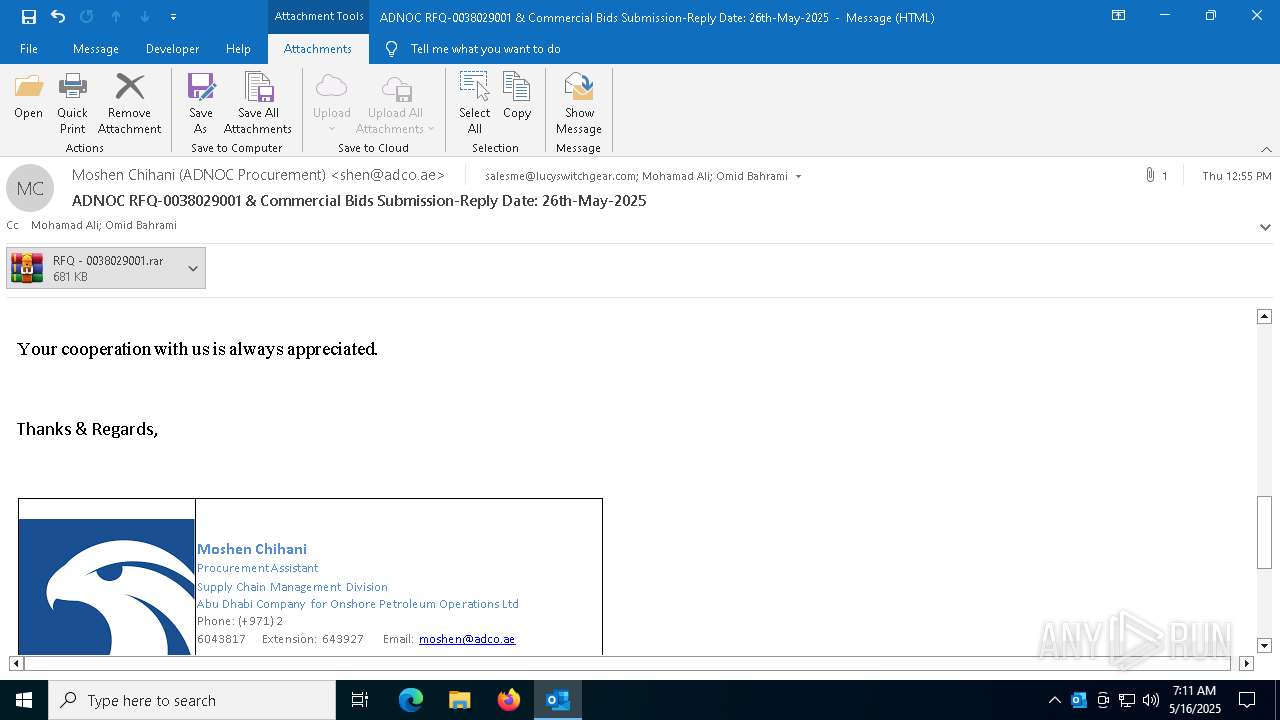
Task: Click the volume speaker tray icon
Action: [x=1151, y=700]
